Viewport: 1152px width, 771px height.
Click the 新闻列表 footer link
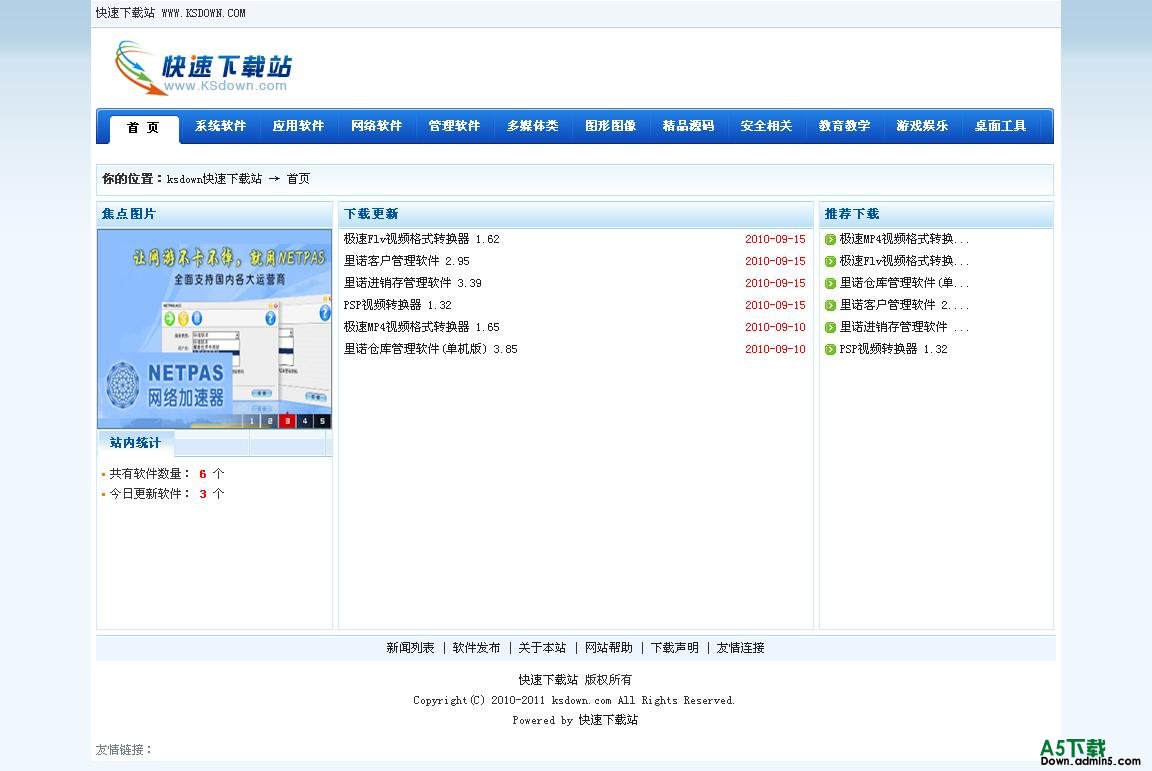pyautogui.click(x=410, y=648)
